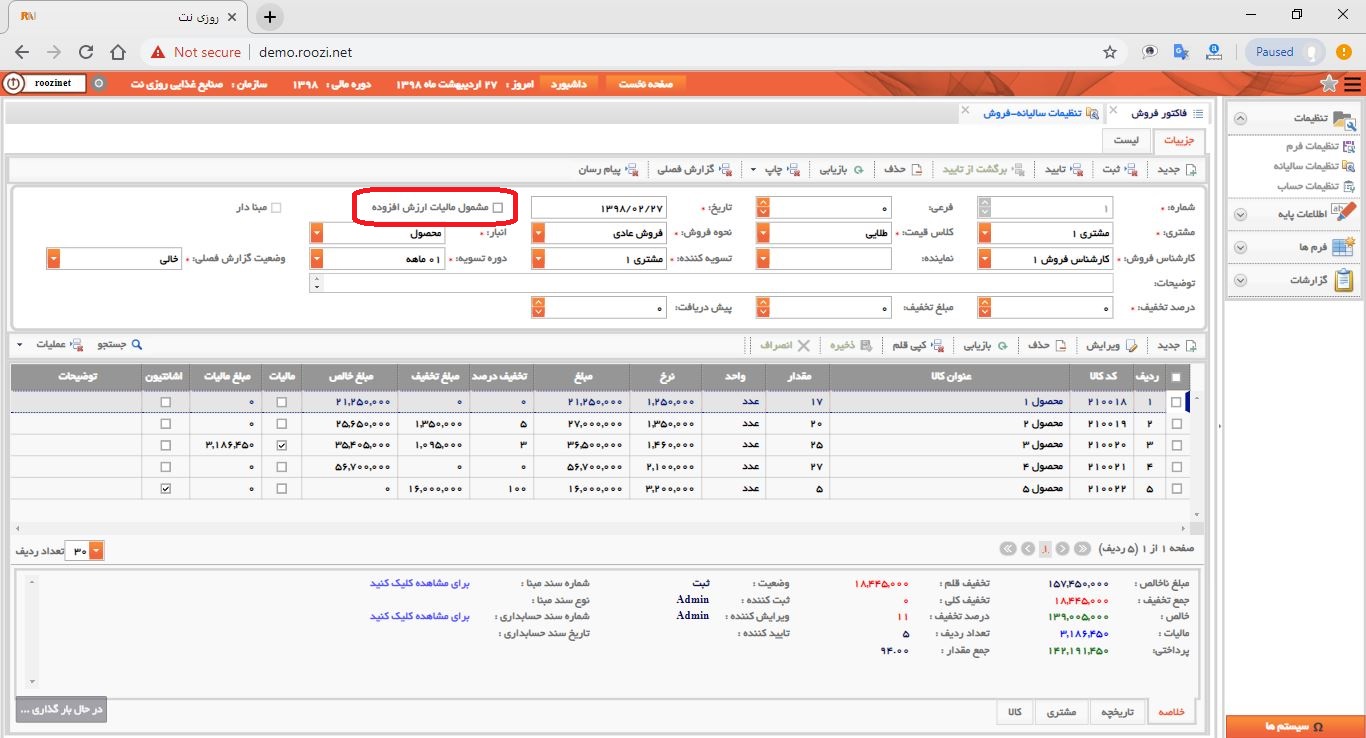
Task: Open the 'کلاس قیمت' dropdown showing طلایی
Action: 763,233
